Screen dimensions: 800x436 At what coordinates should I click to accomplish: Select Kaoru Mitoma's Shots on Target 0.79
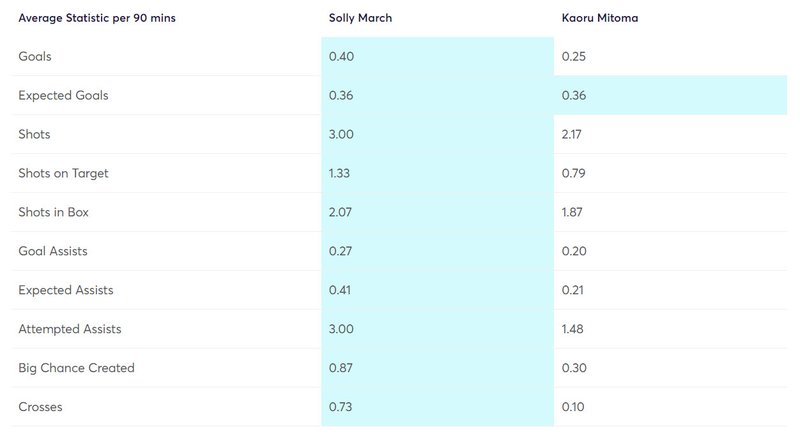coord(573,173)
